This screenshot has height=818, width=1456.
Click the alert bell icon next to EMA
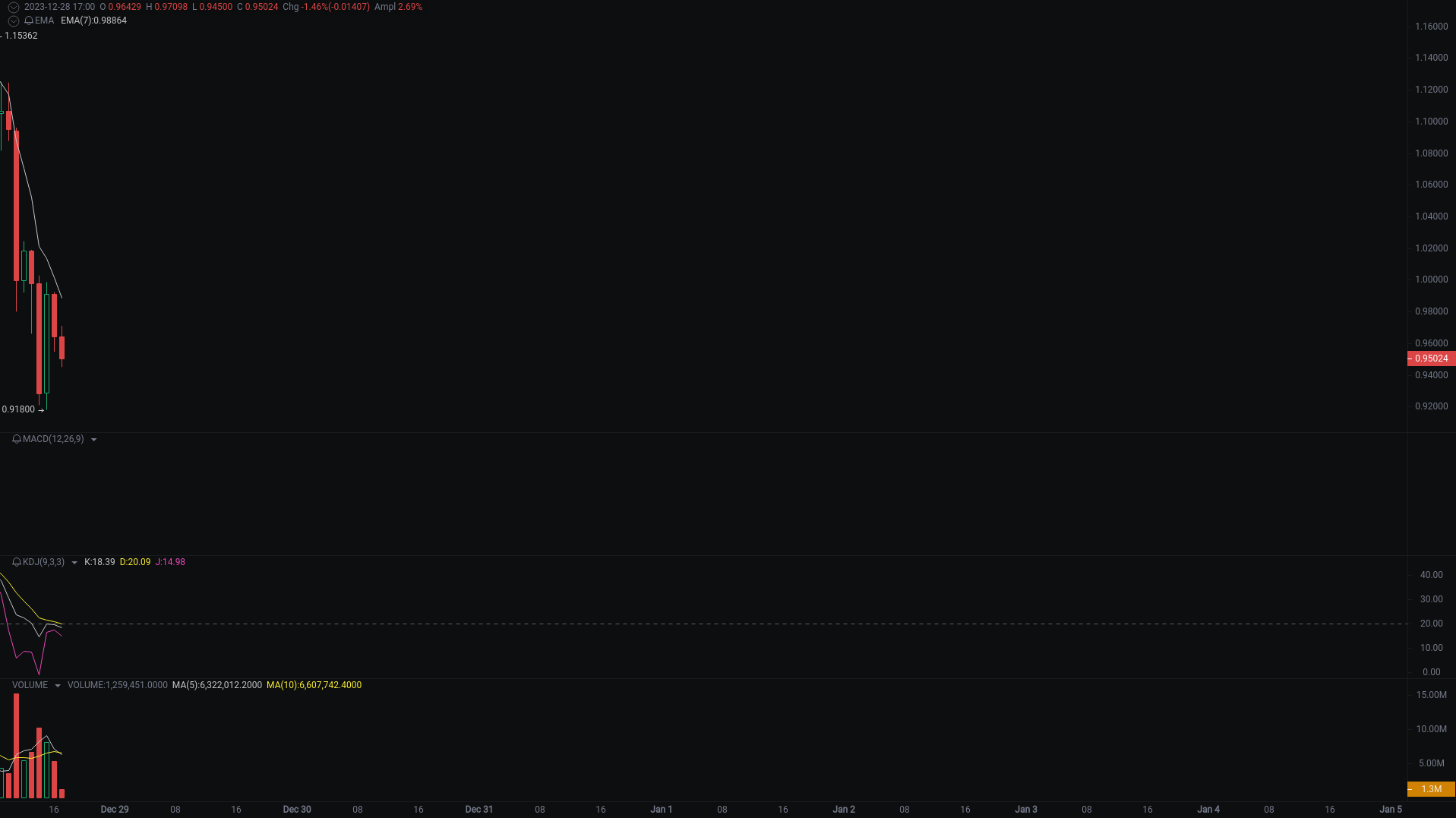[x=28, y=21]
